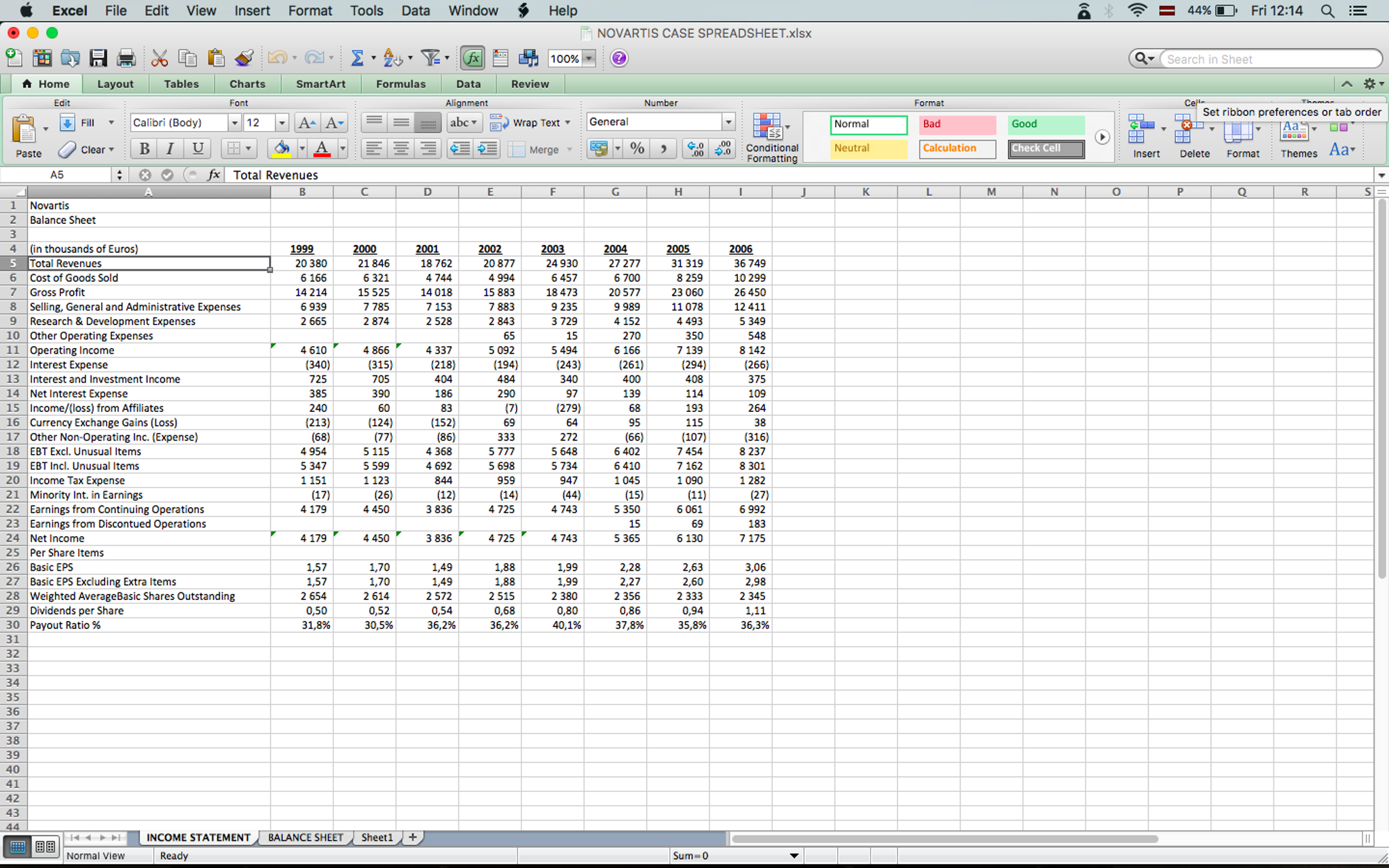Apply the Check Cell style
The height and width of the screenshot is (868, 1389).
click(1046, 149)
